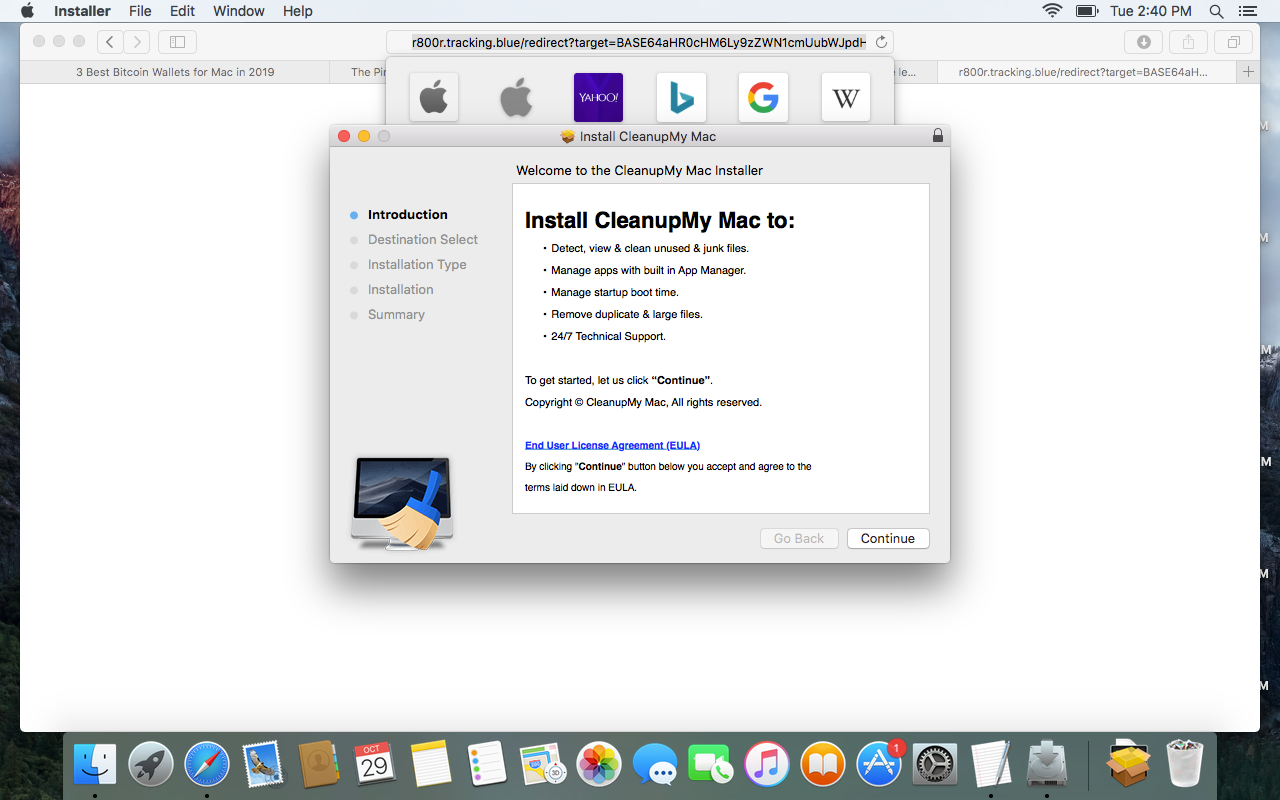Toggle Safari sidebar button
Viewport: 1280px width, 800px height.
[177, 42]
